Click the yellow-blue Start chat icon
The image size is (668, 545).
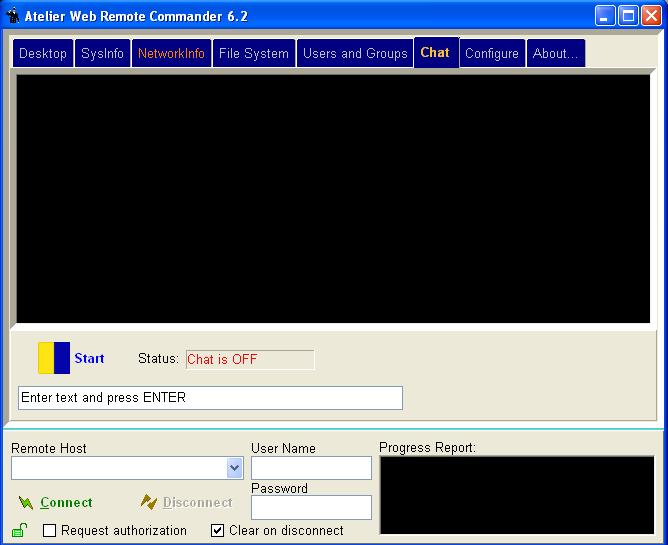(x=54, y=358)
